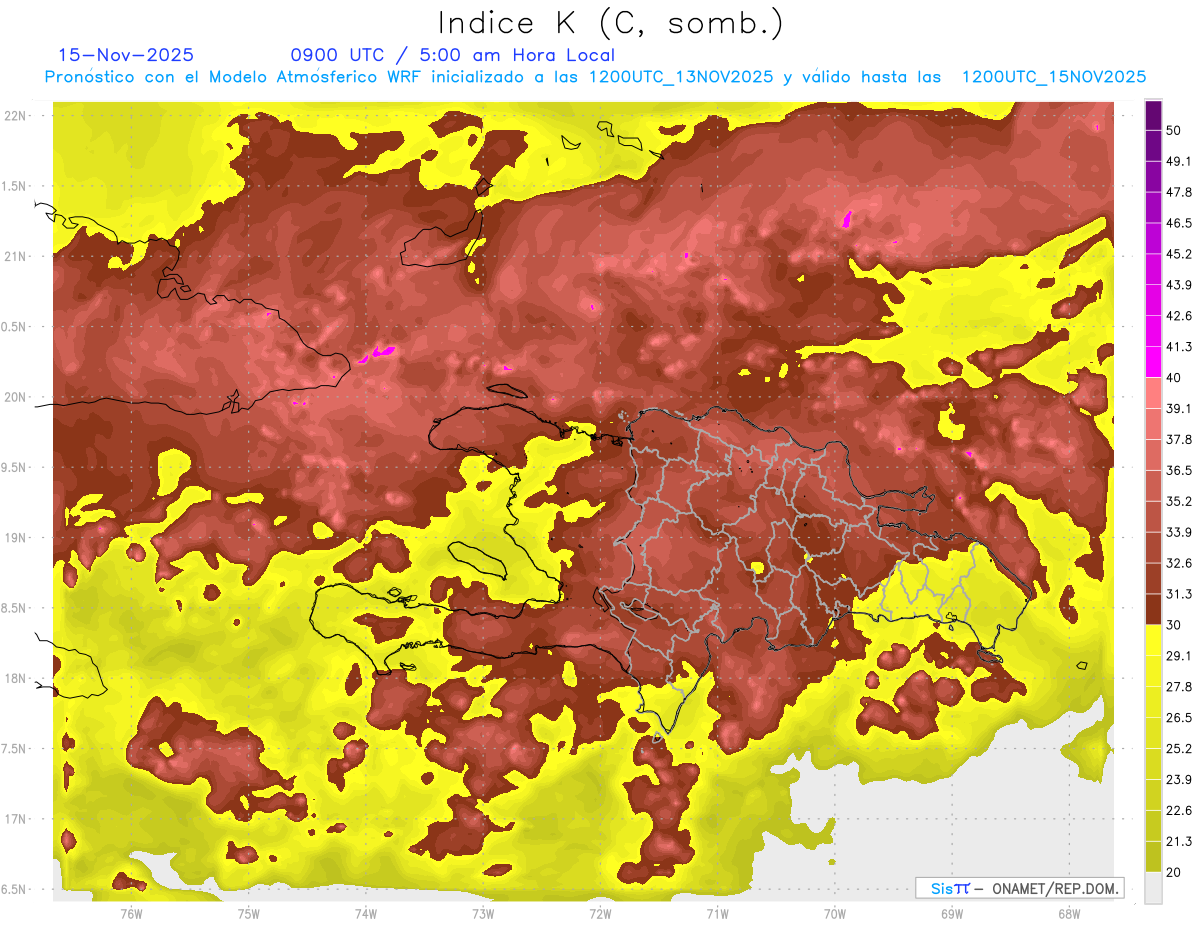1200x927 pixels.
Task: Click the longitude label "72W"
Action: [x=600, y=913]
